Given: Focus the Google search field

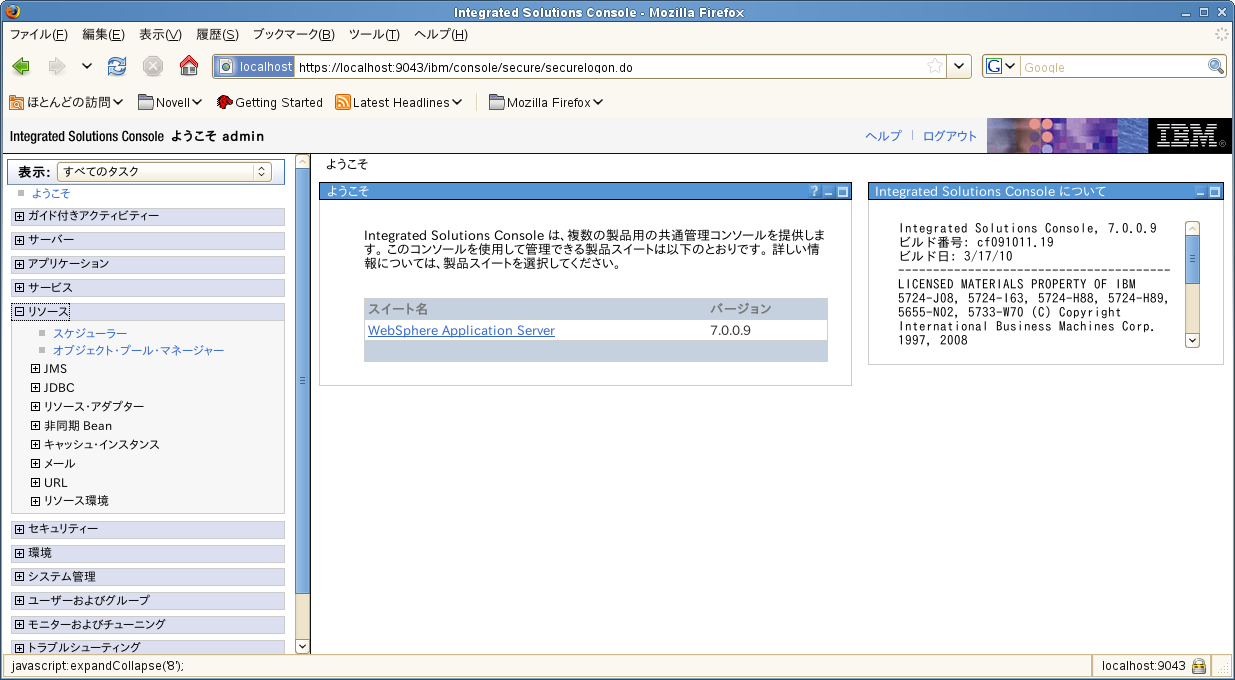Looking at the screenshot, I should tap(1113, 67).
